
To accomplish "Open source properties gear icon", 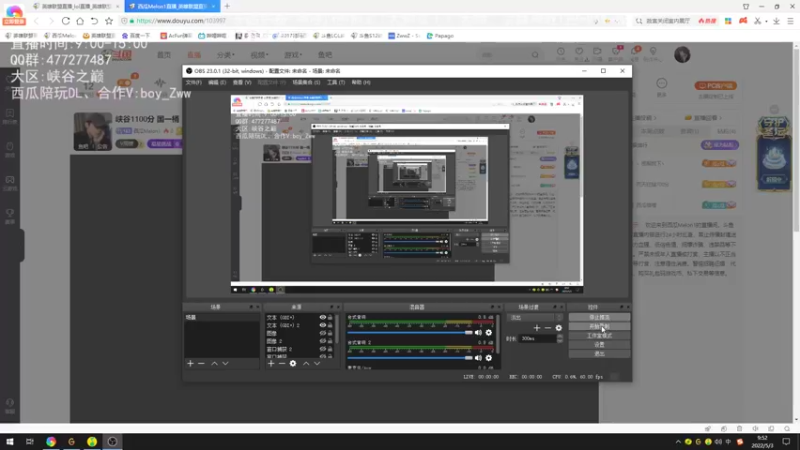I will click(293, 363).
